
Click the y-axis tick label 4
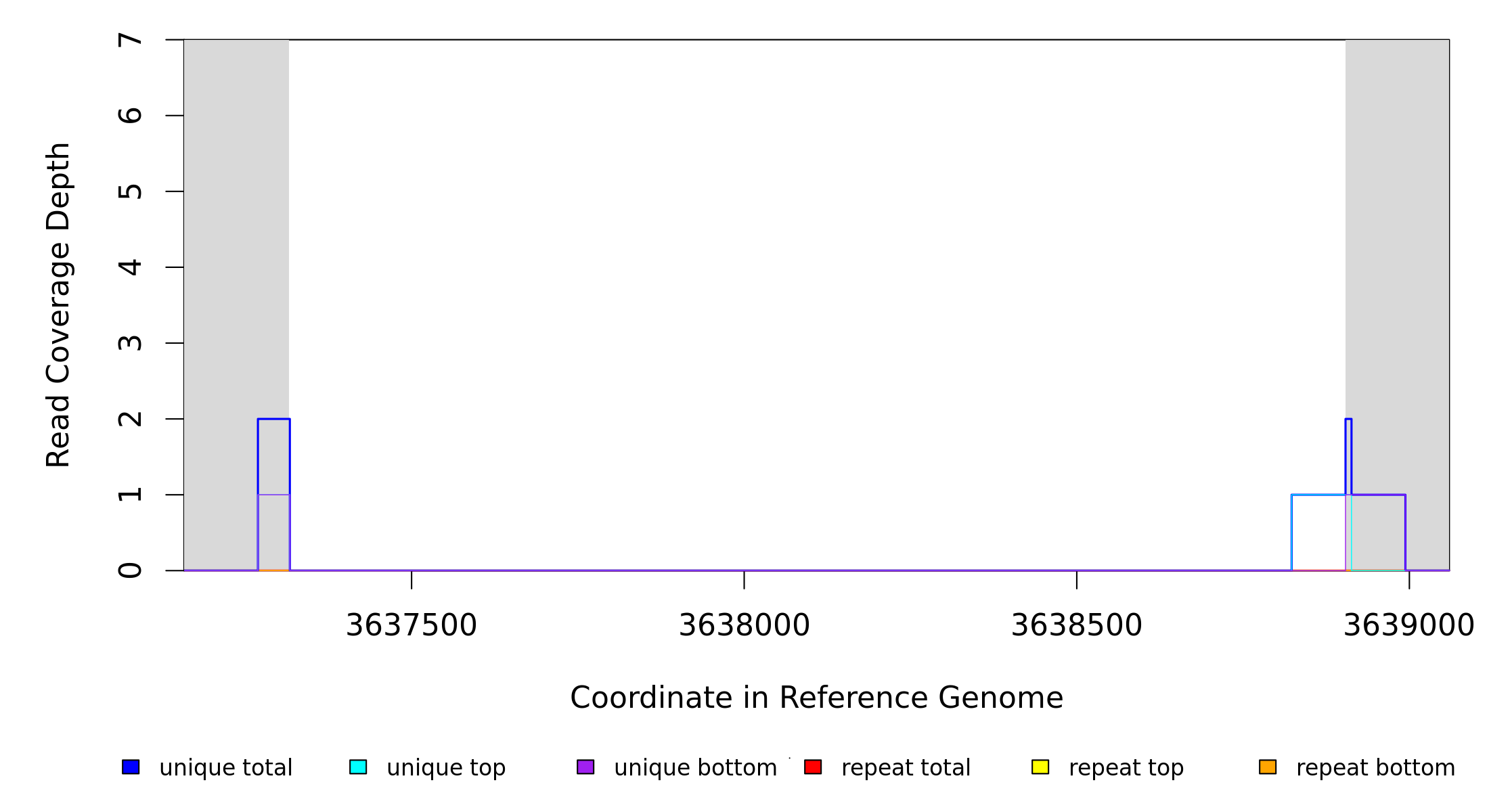(x=130, y=267)
